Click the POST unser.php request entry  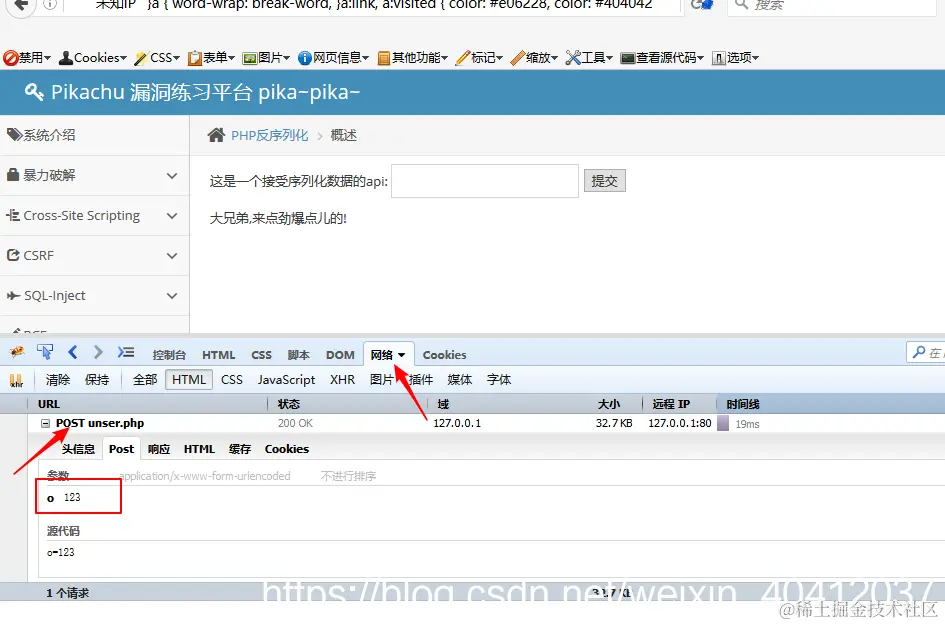click(x=100, y=424)
